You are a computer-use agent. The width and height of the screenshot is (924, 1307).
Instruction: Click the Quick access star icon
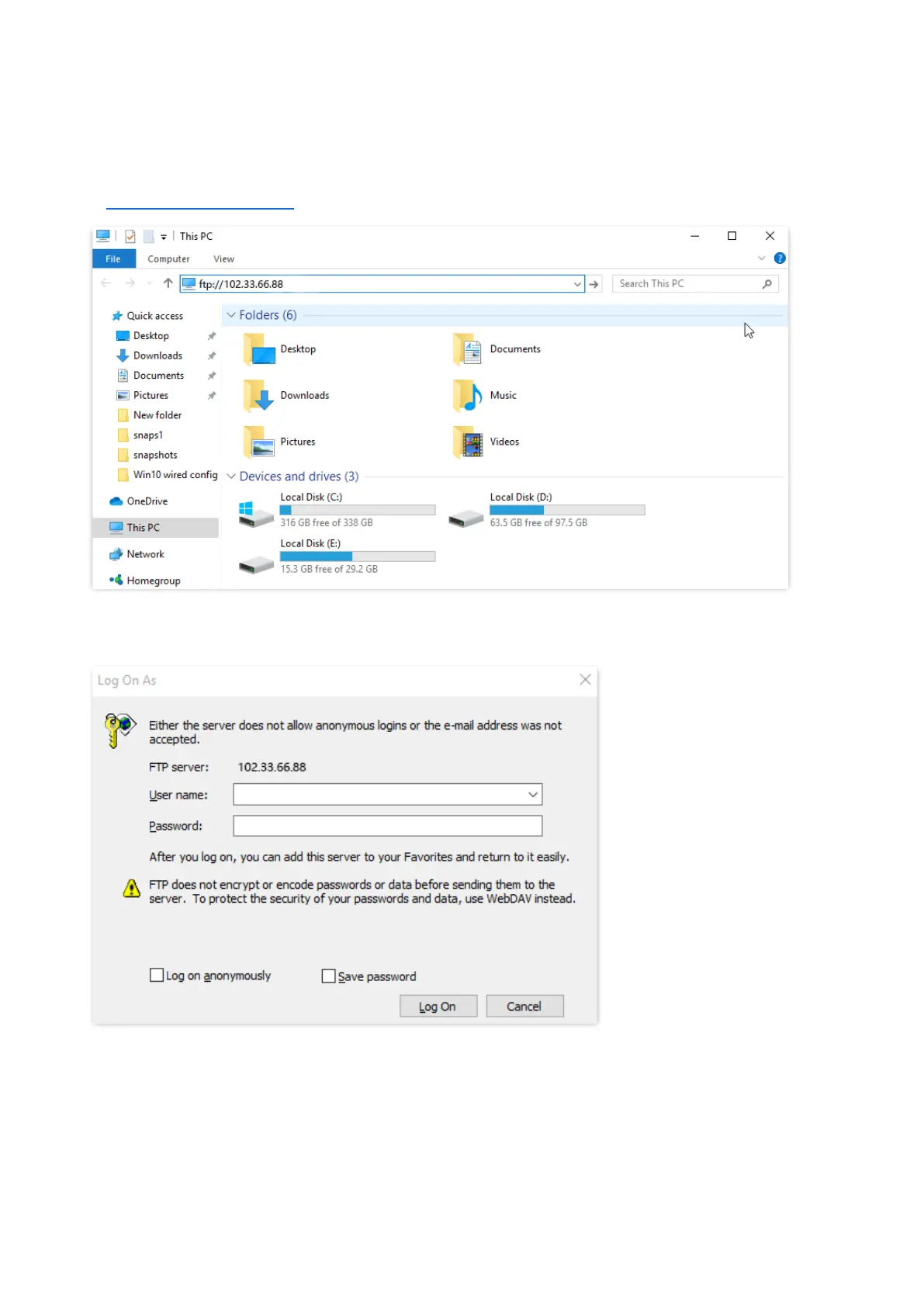[x=117, y=316]
